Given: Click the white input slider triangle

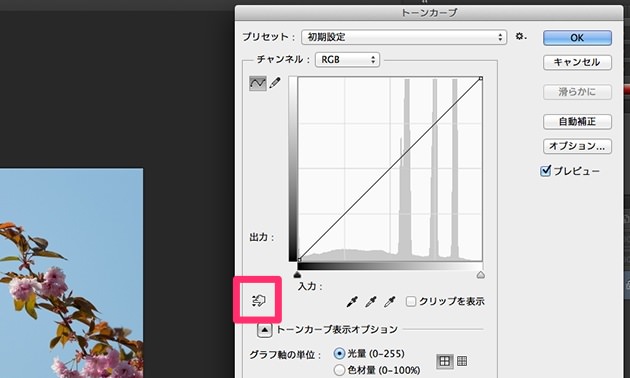Looking at the screenshot, I should (481, 275).
